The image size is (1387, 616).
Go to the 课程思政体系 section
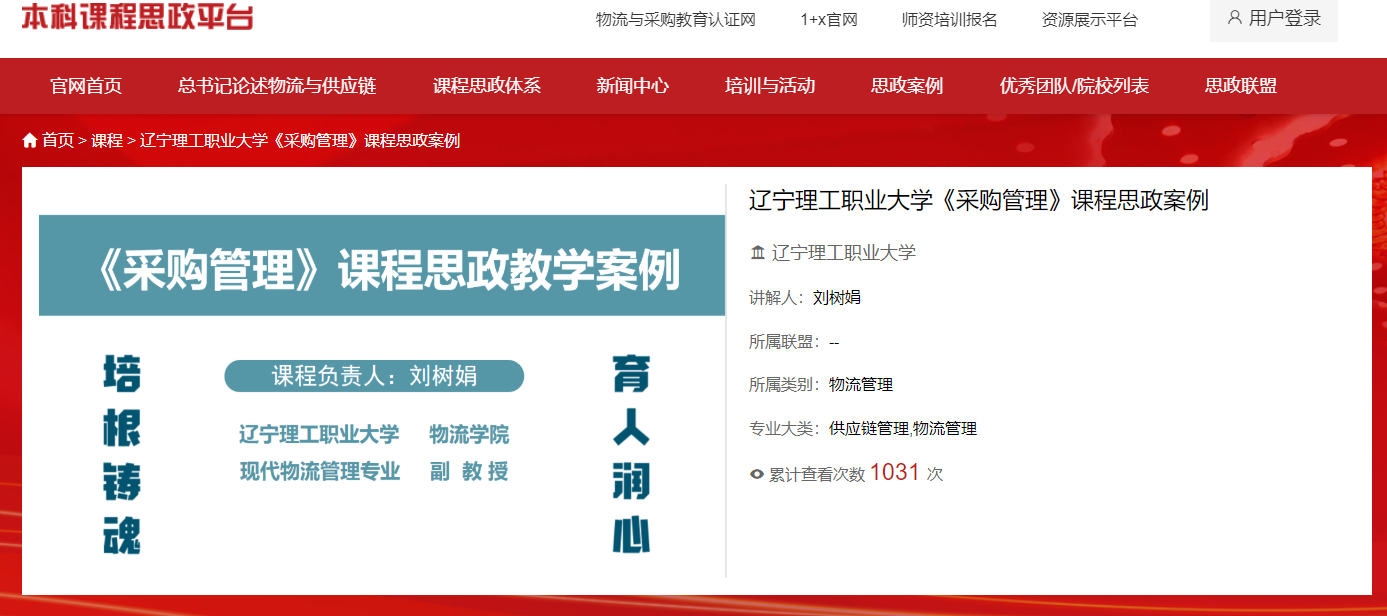coord(487,86)
